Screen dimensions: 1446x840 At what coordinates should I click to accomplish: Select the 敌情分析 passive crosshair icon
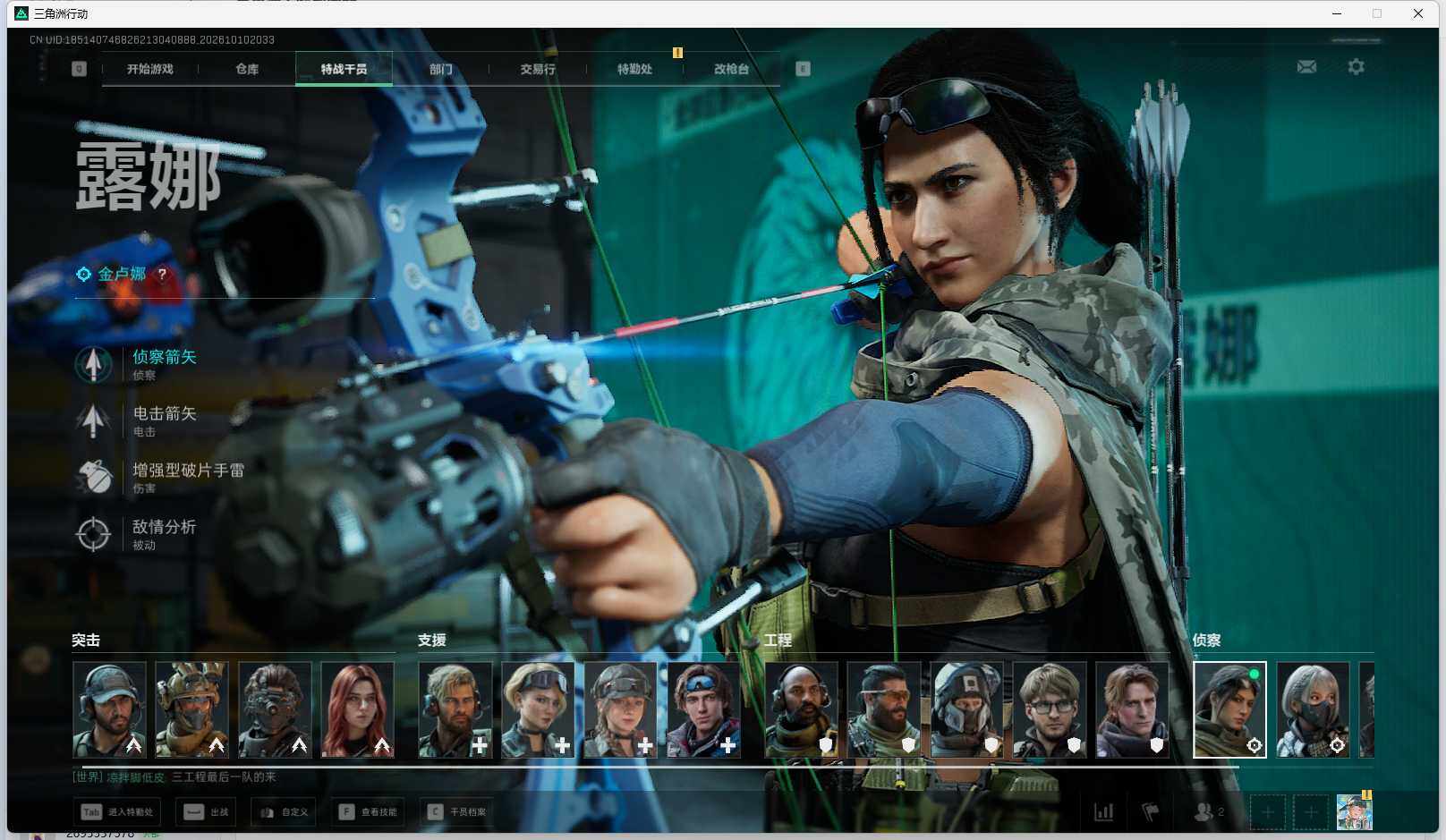tap(93, 534)
